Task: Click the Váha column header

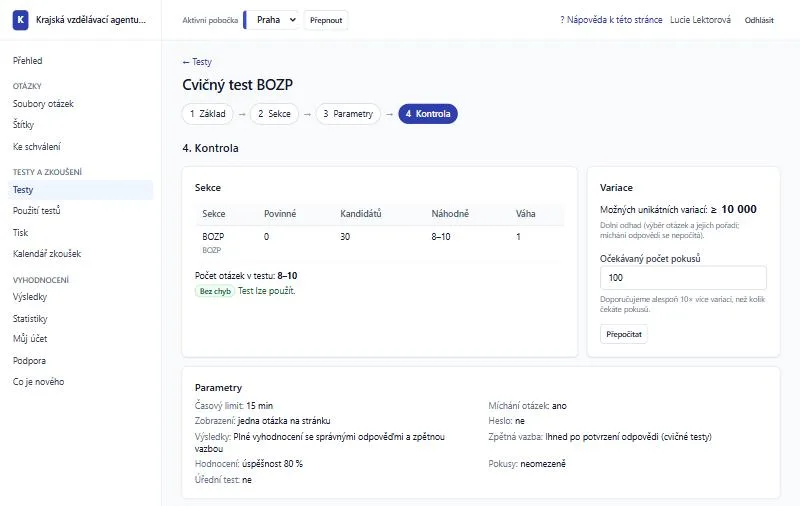Action: pyautogui.click(x=526, y=214)
